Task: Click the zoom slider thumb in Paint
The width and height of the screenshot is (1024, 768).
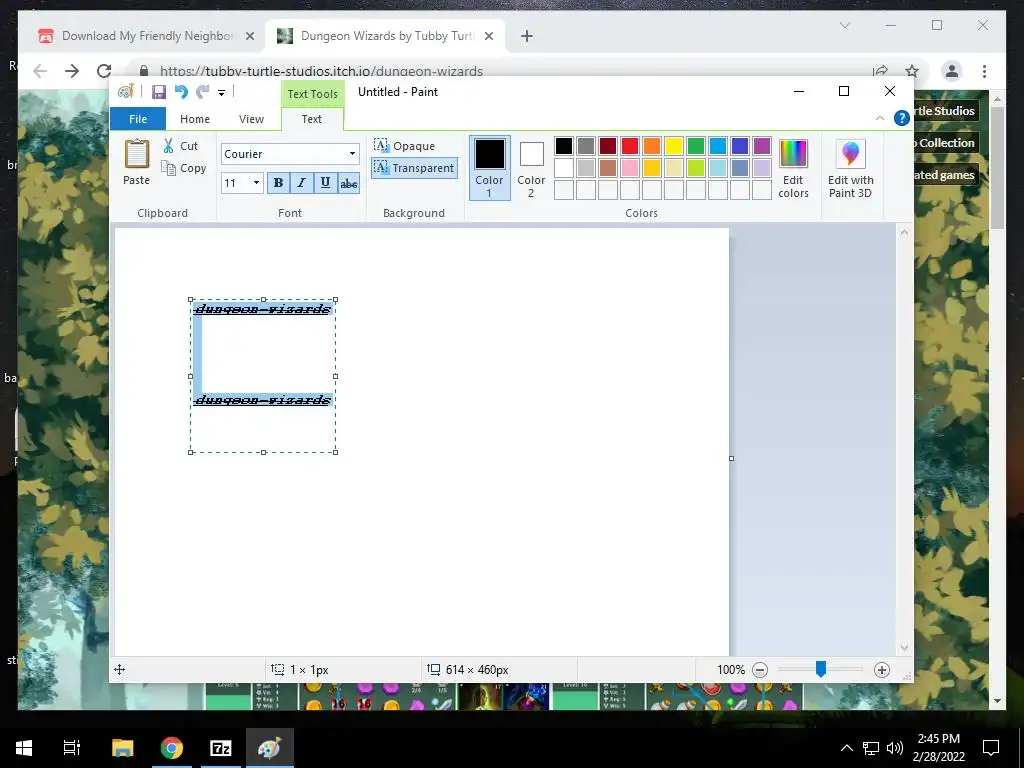Action: coord(821,669)
